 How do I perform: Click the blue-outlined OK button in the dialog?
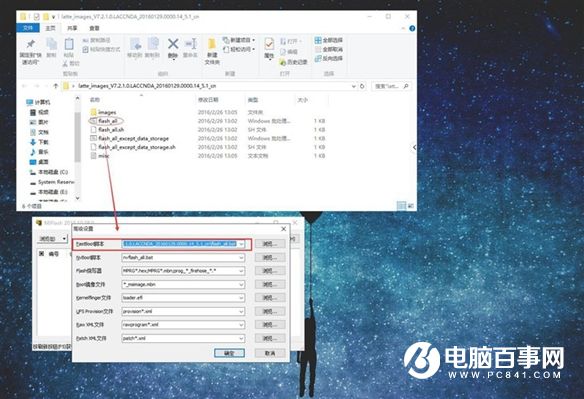[x=229, y=353]
